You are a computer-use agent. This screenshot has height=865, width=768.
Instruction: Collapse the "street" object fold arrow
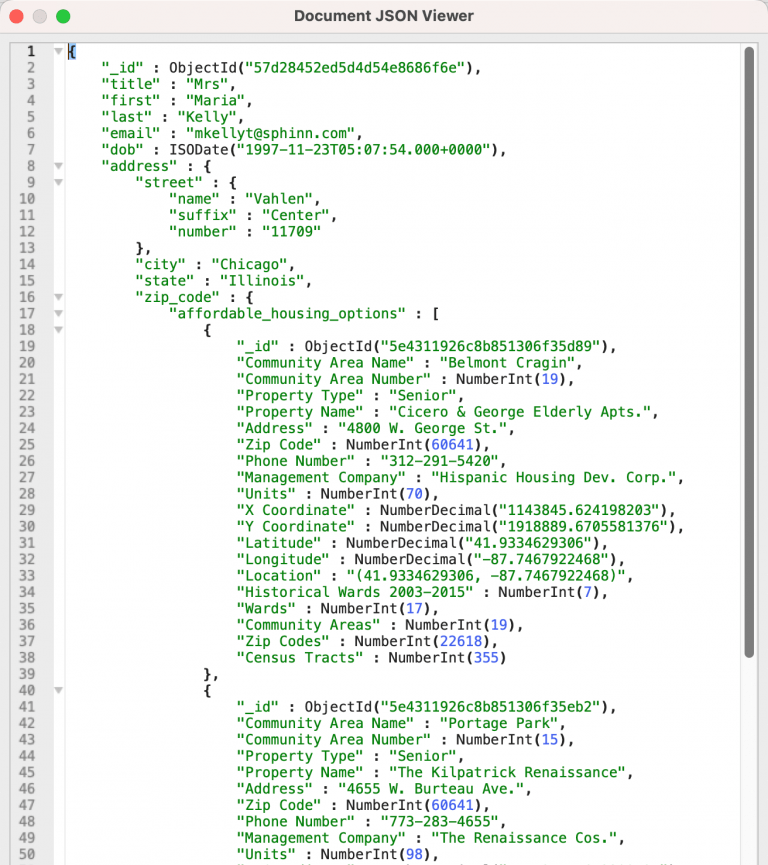(58, 182)
